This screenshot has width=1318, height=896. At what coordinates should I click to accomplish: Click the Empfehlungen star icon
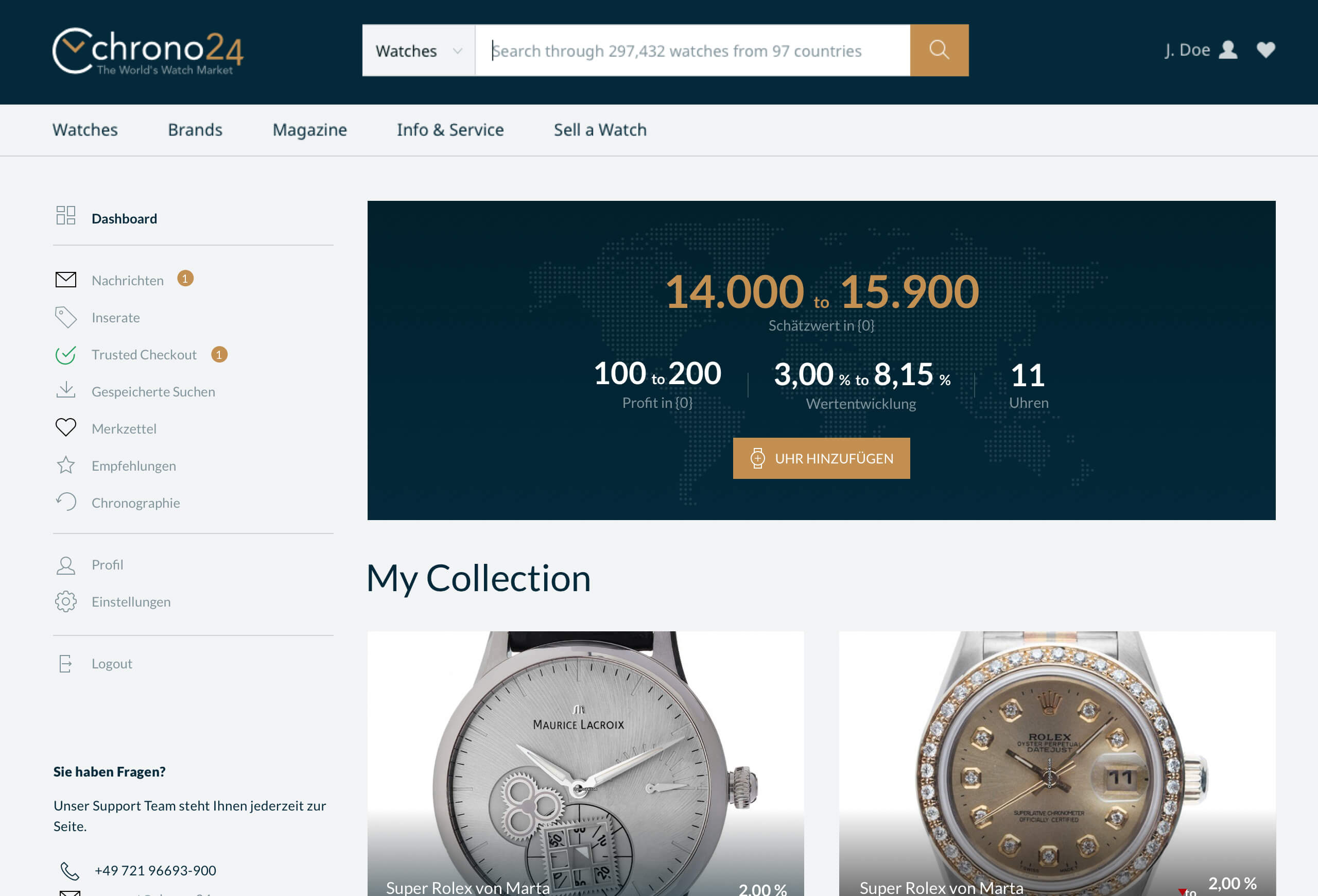[66, 466]
